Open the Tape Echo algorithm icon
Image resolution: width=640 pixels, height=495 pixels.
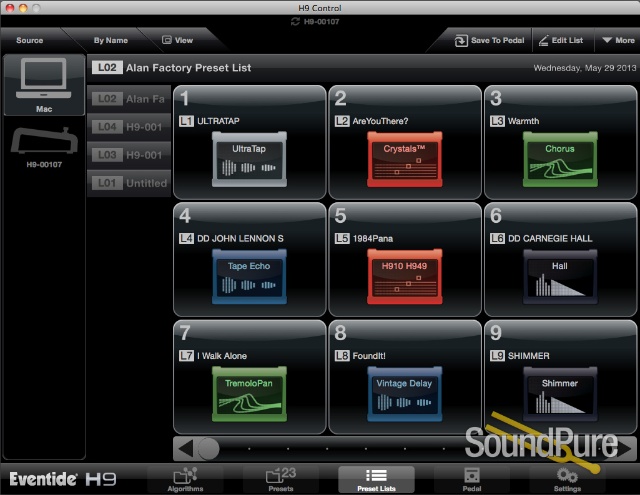pos(249,277)
